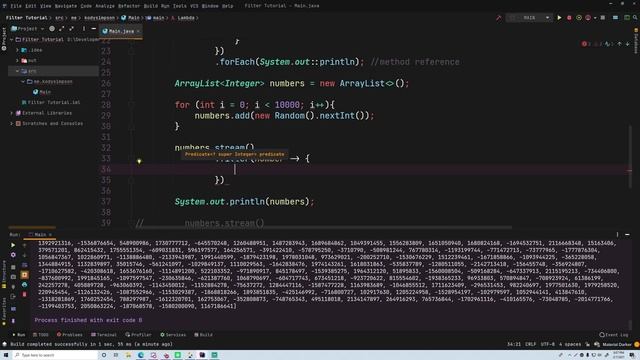The height and width of the screenshot is (360, 640).
Task: Click the red Debug bug icon in the top toolbar
Action: click(569, 18)
